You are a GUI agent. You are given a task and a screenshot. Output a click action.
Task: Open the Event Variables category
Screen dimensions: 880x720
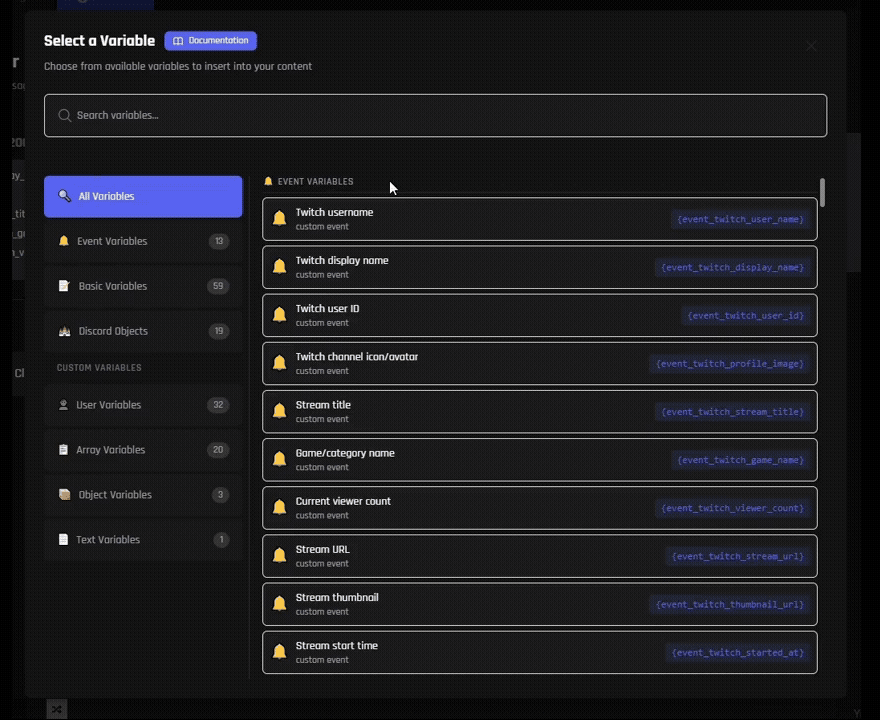[x=143, y=241]
